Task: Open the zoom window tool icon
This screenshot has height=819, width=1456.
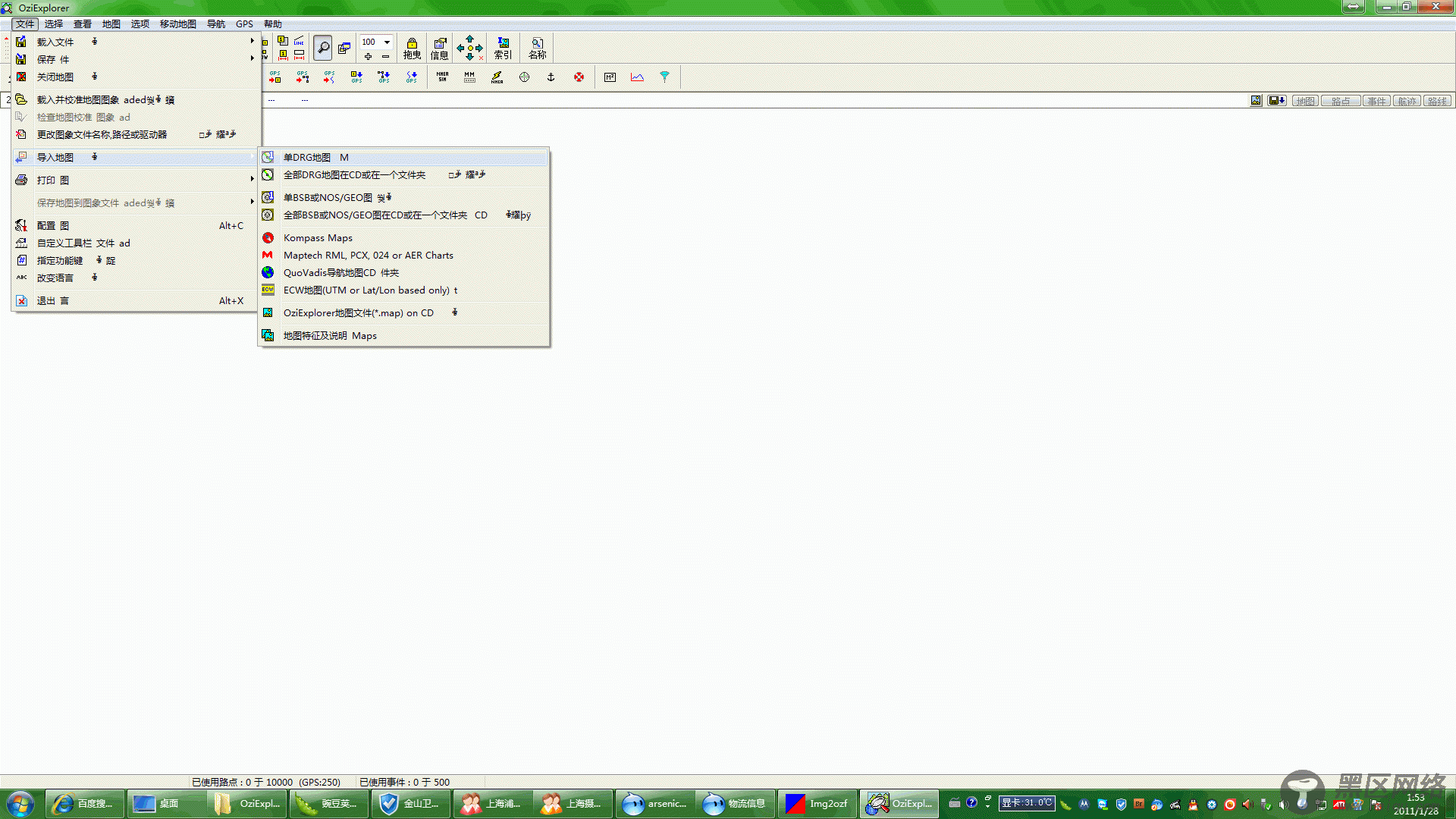Action: [x=344, y=48]
